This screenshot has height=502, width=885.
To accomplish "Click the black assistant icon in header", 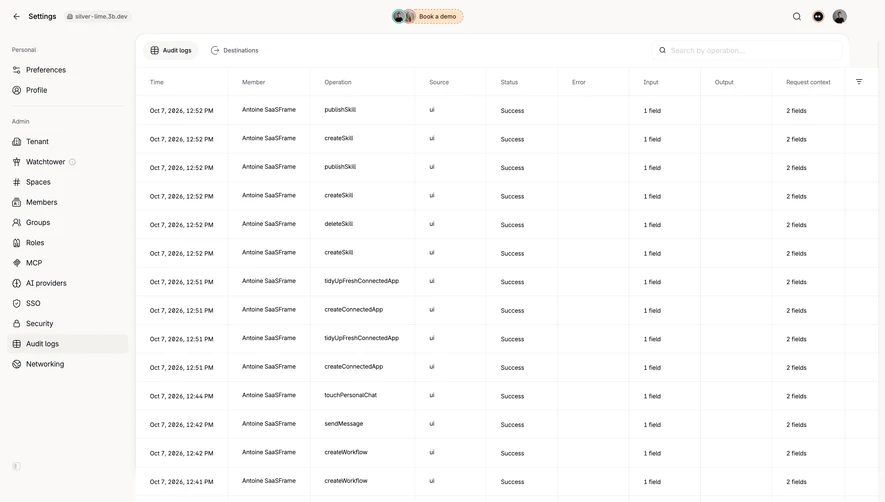I will pyautogui.click(x=818, y=16).
